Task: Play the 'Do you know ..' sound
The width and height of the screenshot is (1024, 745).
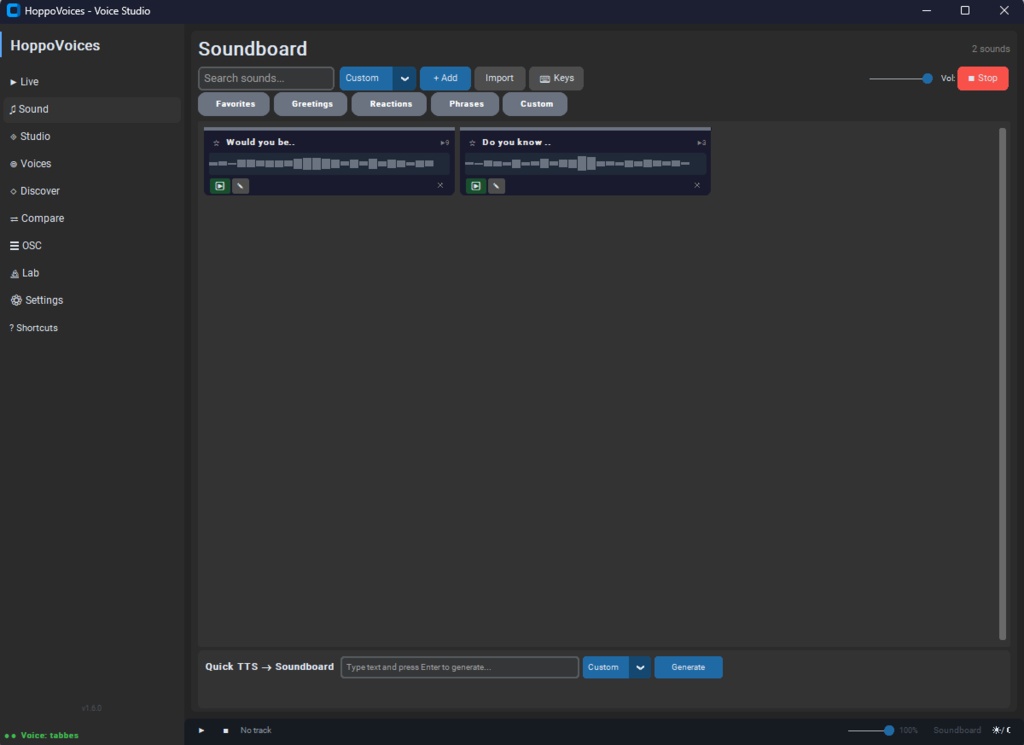Action: (x=476, y=186)
